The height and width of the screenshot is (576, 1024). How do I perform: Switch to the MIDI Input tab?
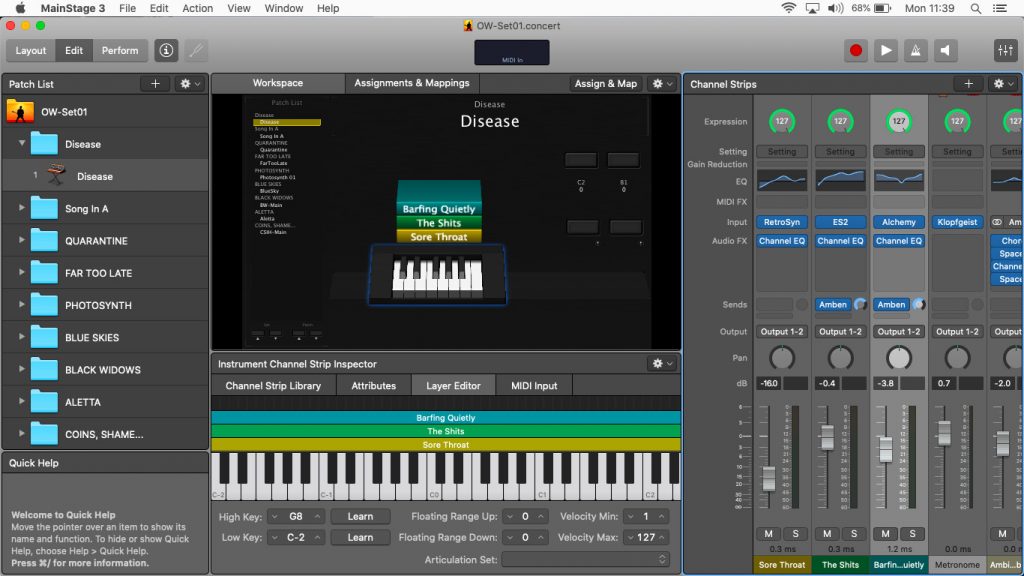coord(534,385)
